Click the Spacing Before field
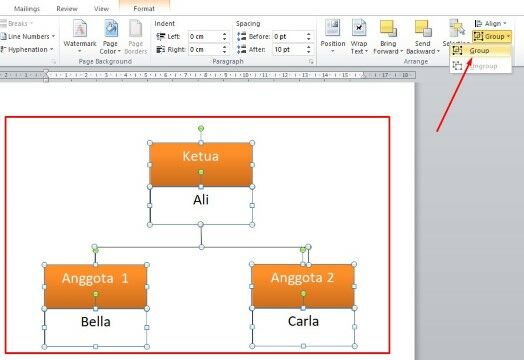This screenshot has height=360, width=524. (289, 36)
